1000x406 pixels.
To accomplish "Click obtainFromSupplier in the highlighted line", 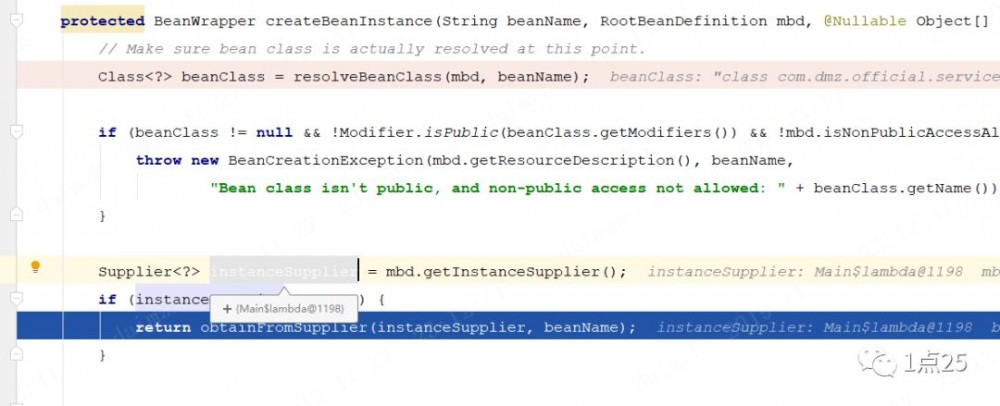I will [284, 328].
